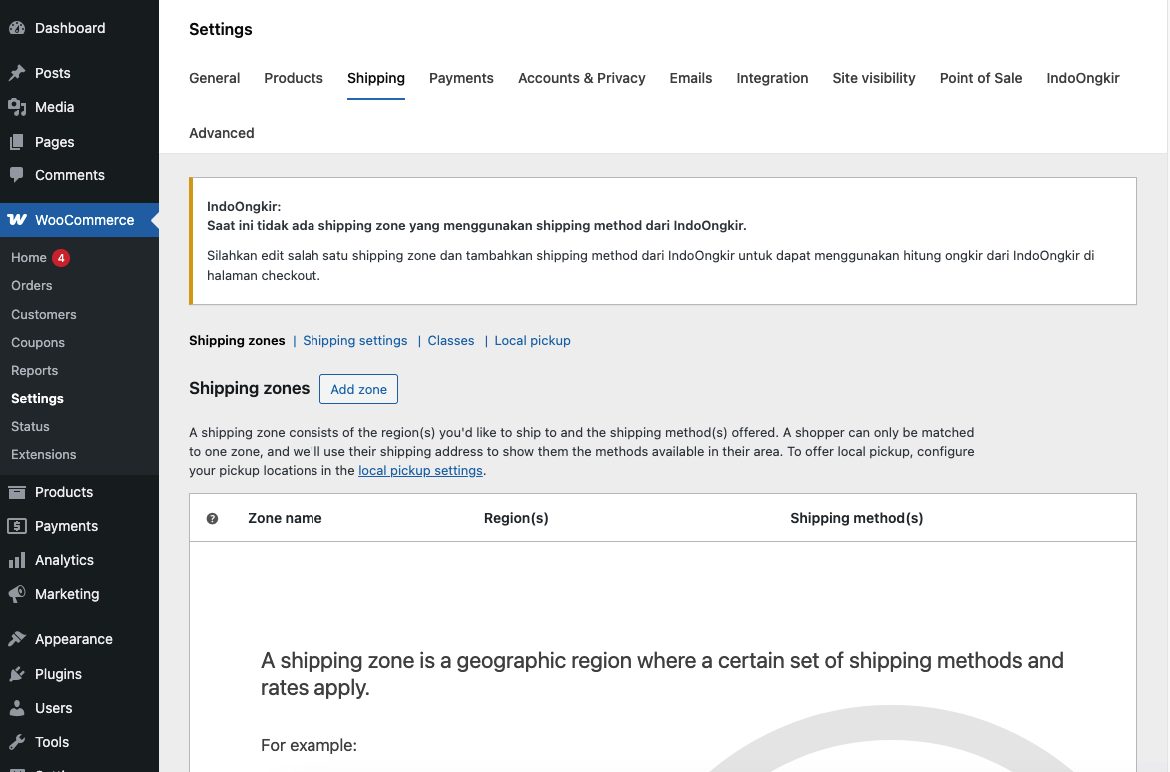Click the Appearance paintbrush icon
The height and width of the screenshot is (772, 1170).
coord(17,639)
